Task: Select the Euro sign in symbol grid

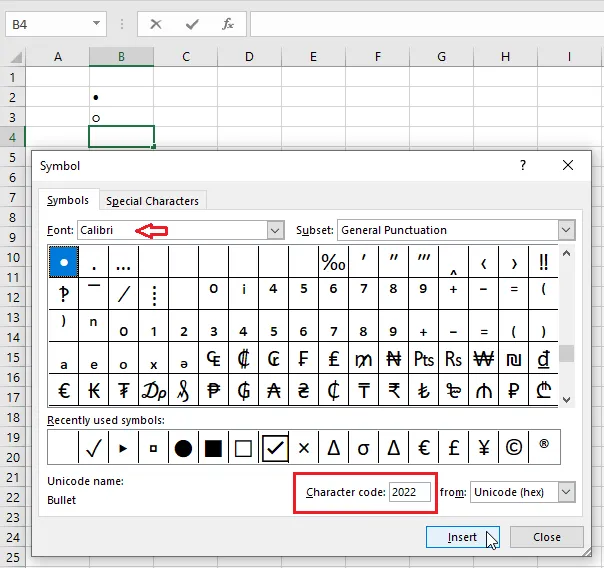Action: [x=64, y=390]
